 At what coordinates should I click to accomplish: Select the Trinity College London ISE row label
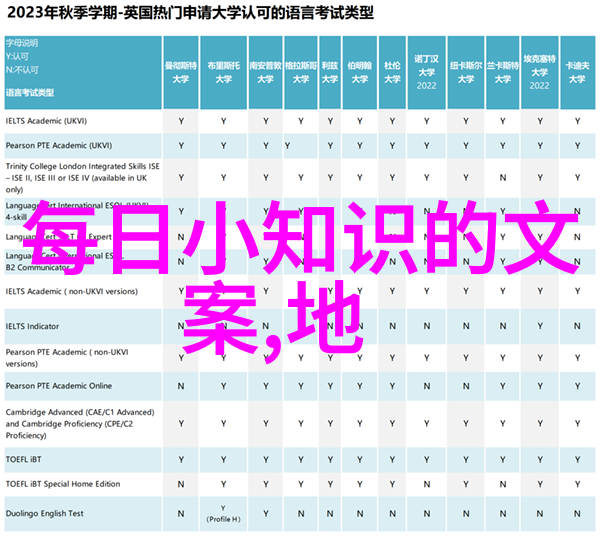[x=83, y=178]
